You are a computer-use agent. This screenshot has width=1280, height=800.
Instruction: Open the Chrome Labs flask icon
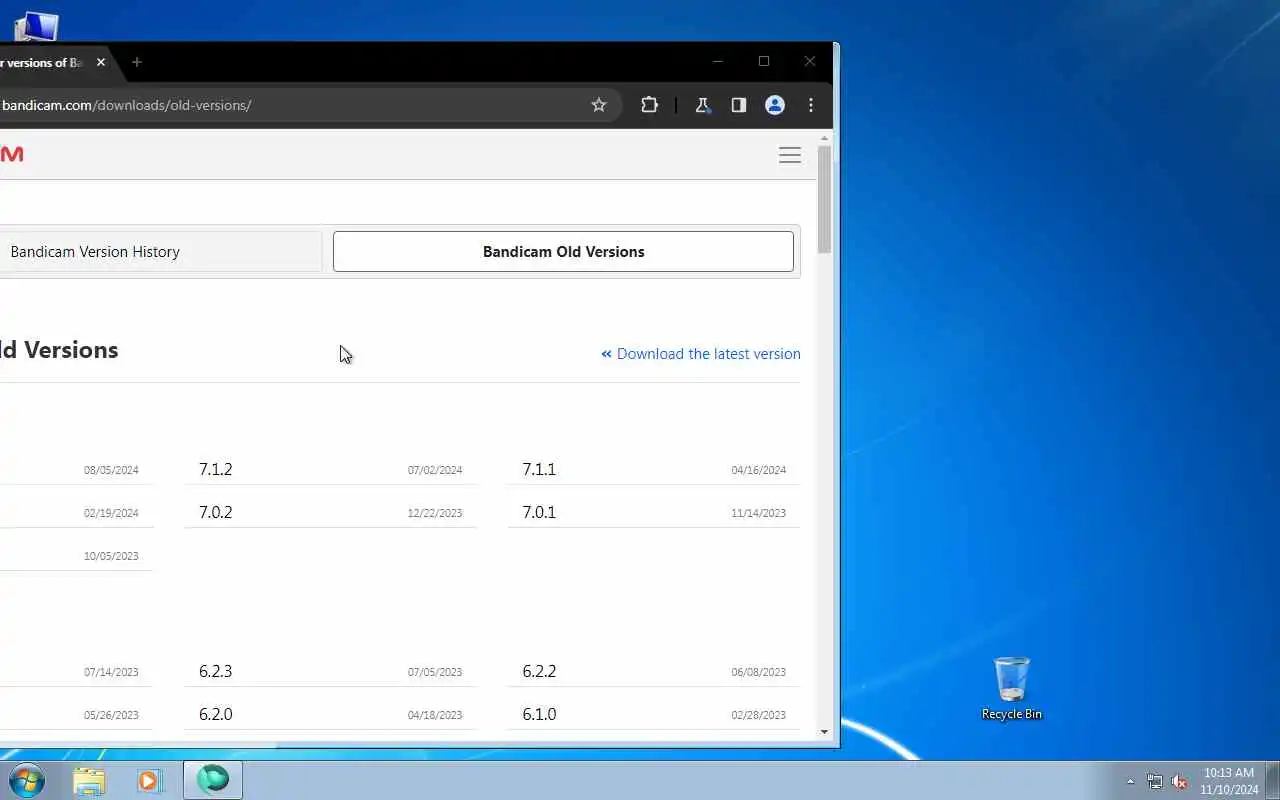coord(702,105)
